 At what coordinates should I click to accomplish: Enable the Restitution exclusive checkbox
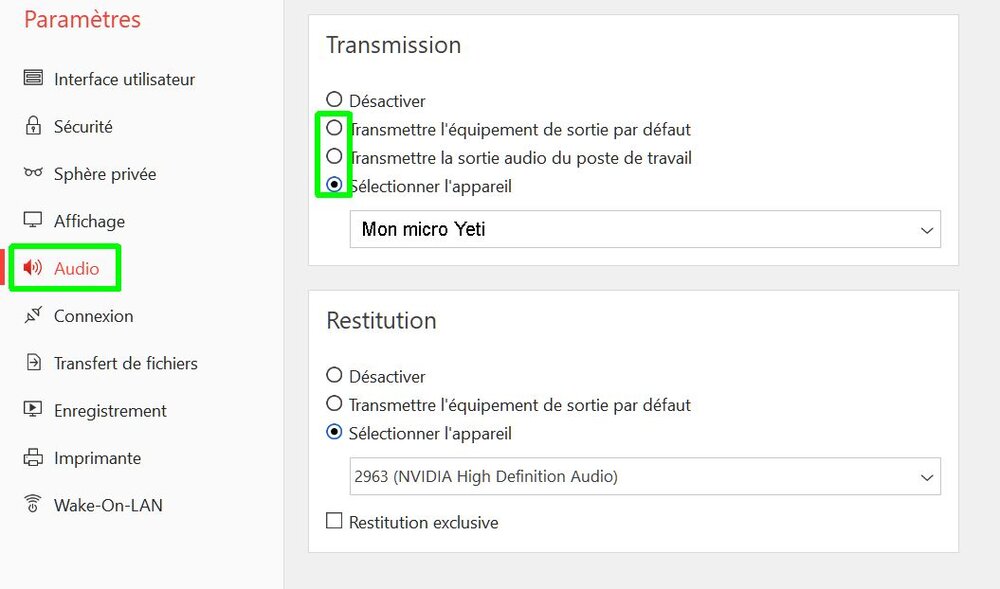334,521
